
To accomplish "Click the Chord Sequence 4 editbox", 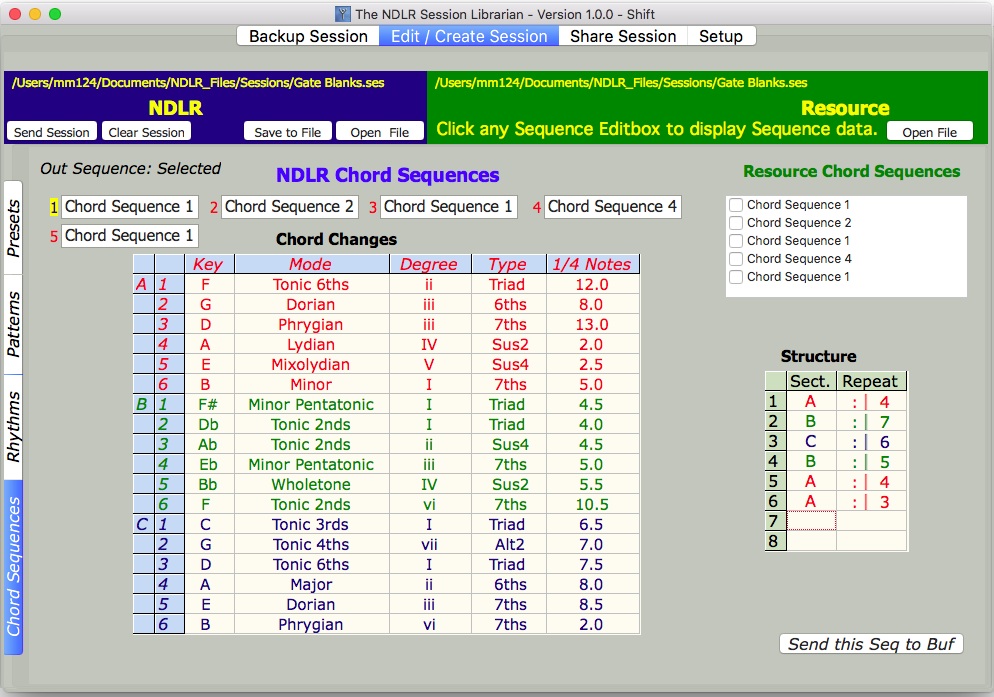I will 612,207.
